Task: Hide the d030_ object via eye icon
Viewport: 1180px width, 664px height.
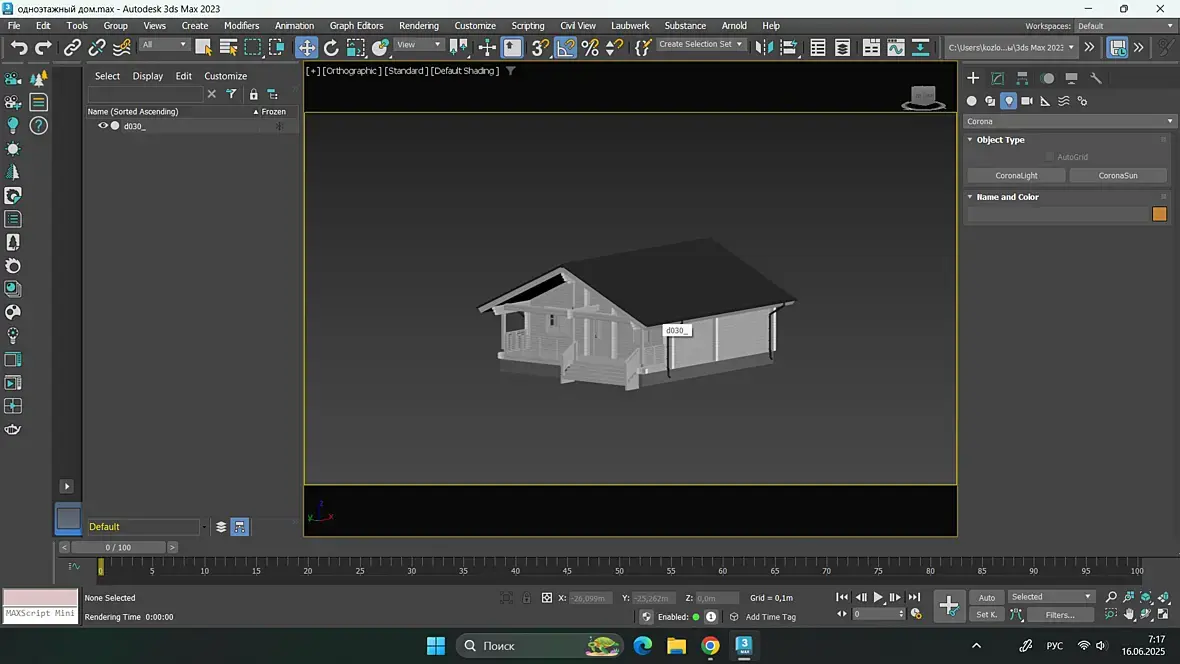Action: 102,126
